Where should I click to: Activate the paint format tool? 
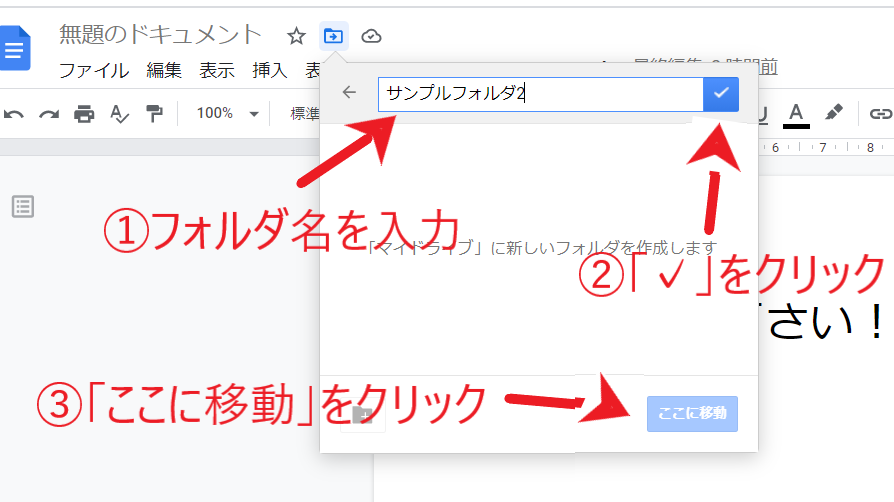coord(155,114)
